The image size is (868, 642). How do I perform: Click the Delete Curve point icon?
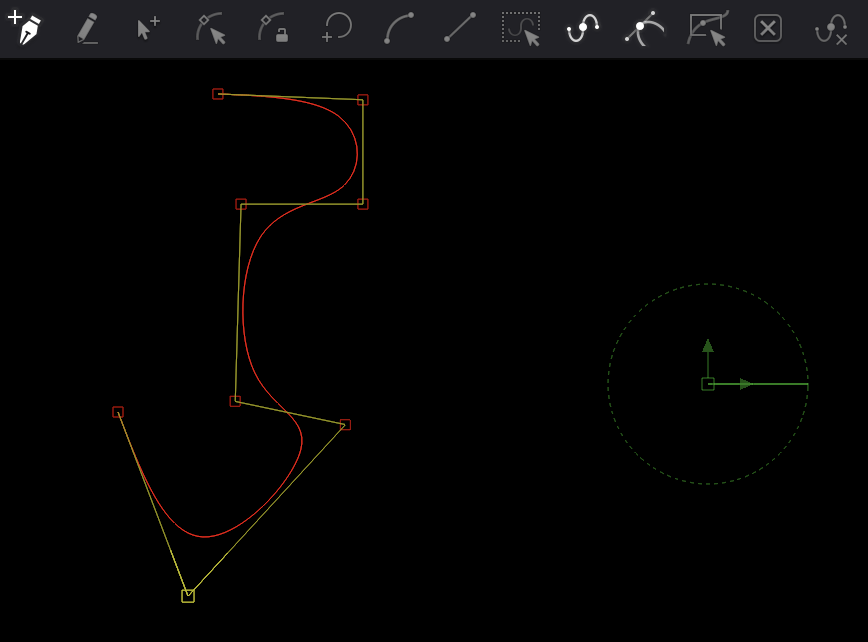click(x=831, y=29)
